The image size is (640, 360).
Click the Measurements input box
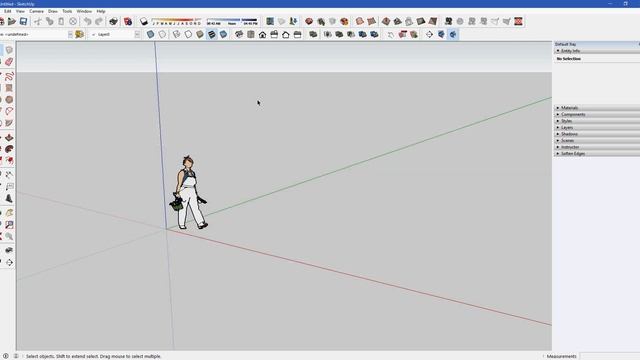[x=610, y=356]
